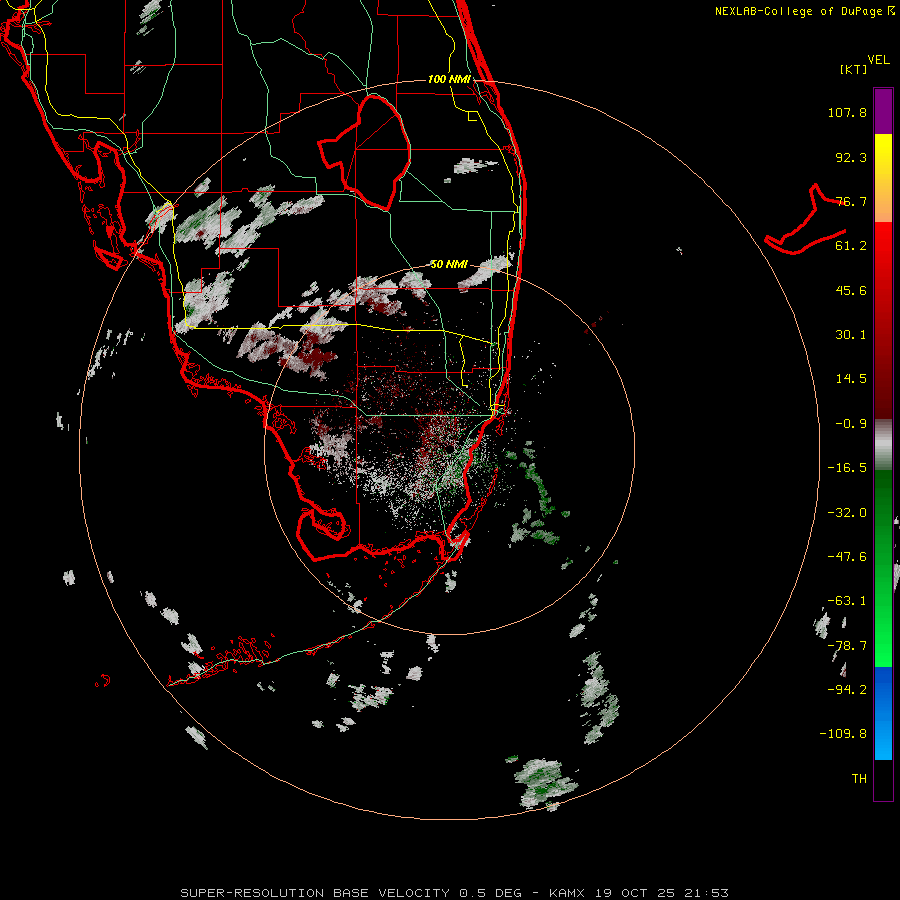Click the purple segment of velocity color bar
This screenshot has width=900, height=900.
pos(883,111)
